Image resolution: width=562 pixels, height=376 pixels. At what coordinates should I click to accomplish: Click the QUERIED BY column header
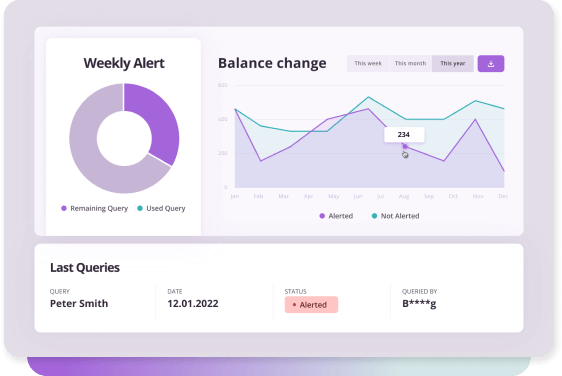point(419,291)
